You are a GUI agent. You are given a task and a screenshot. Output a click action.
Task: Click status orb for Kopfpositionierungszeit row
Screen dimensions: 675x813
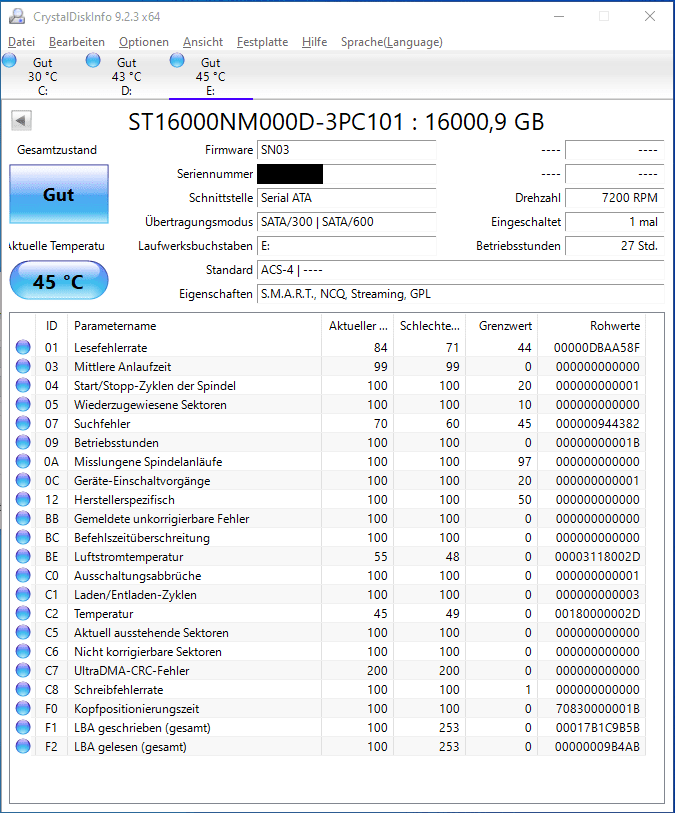click(x=23, y=708)
